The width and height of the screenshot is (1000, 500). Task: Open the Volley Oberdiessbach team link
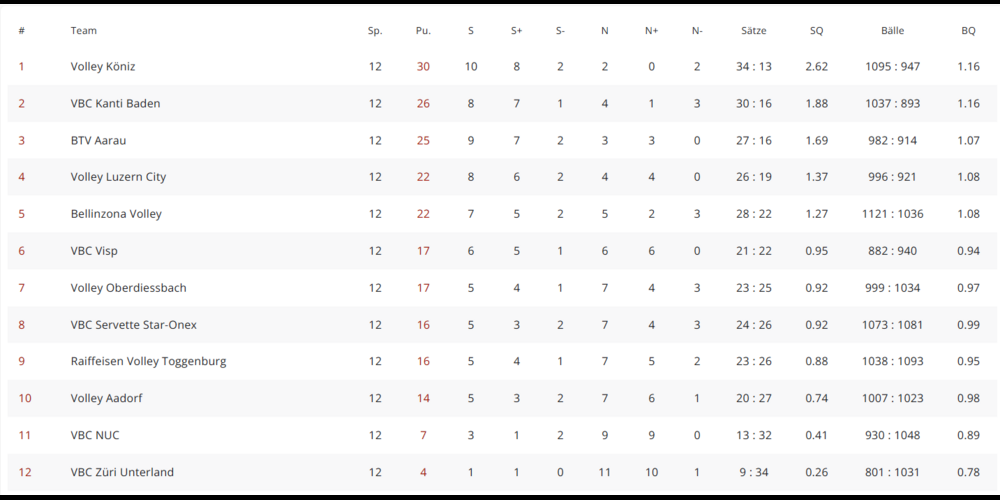click(x=128, y=288)
